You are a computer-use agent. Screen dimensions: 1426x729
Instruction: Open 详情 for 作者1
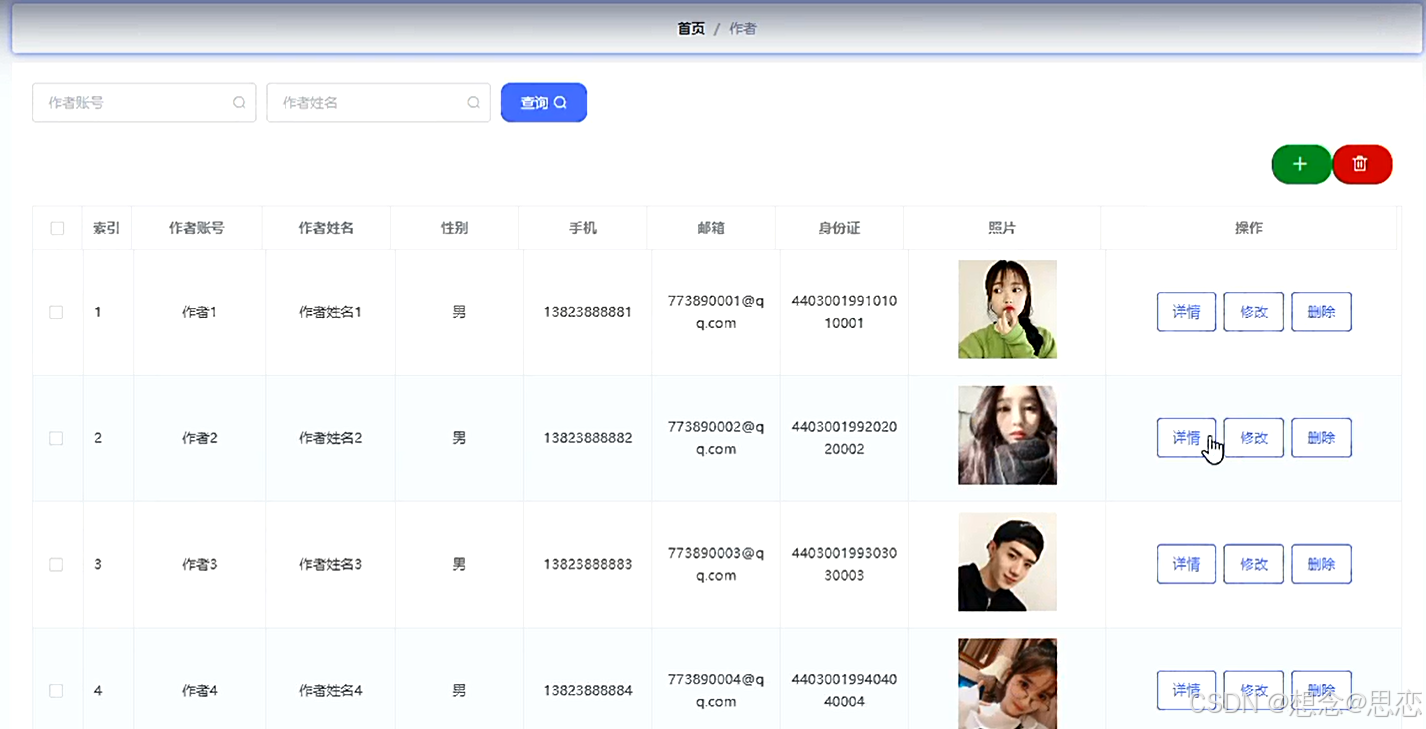[1186, 312]
